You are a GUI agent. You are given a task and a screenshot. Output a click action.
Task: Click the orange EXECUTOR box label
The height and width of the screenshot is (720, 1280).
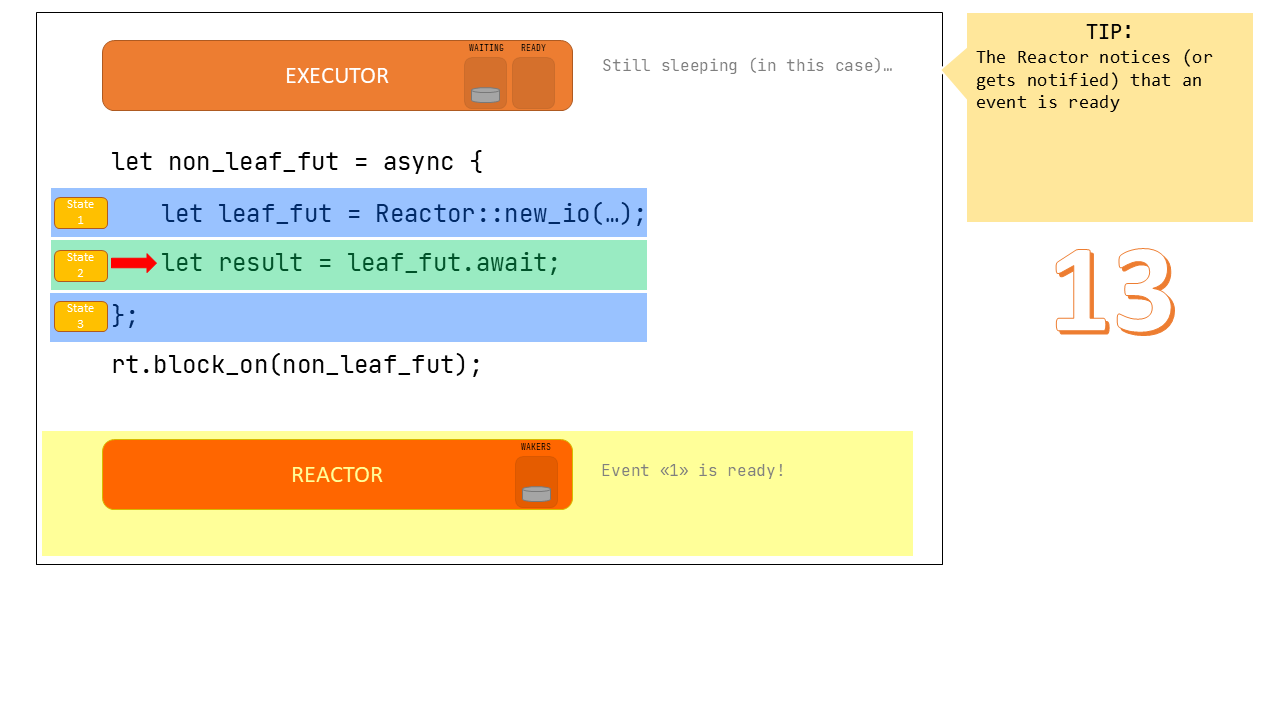337,76
